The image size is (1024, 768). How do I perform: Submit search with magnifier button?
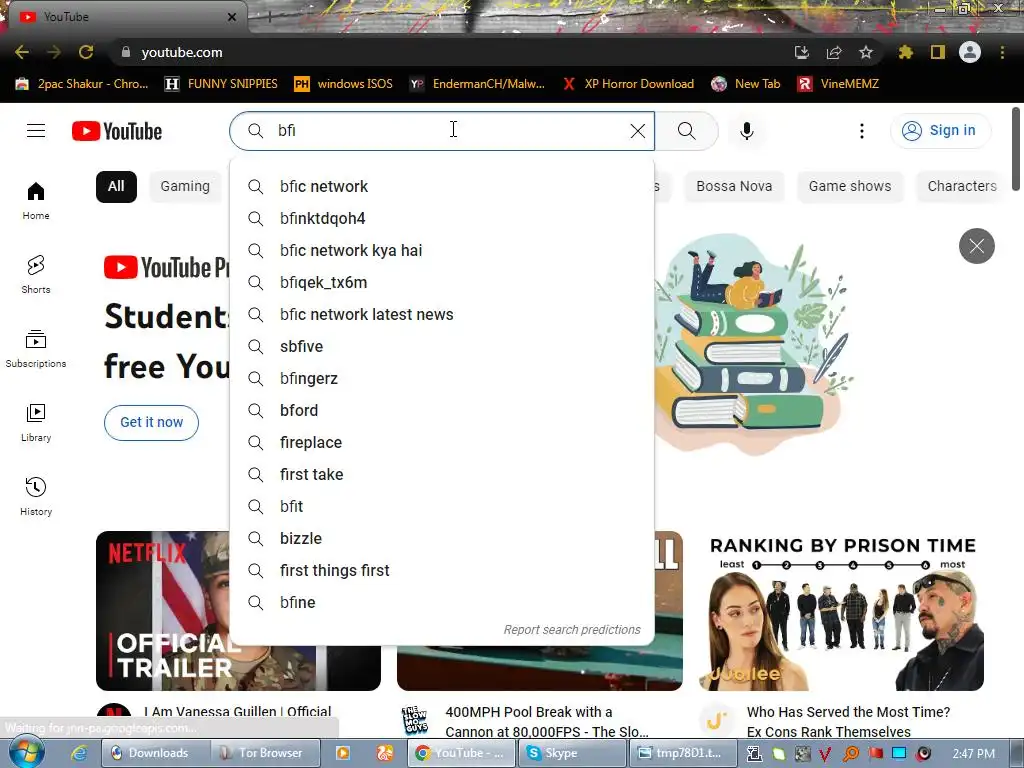click(686, 131)
